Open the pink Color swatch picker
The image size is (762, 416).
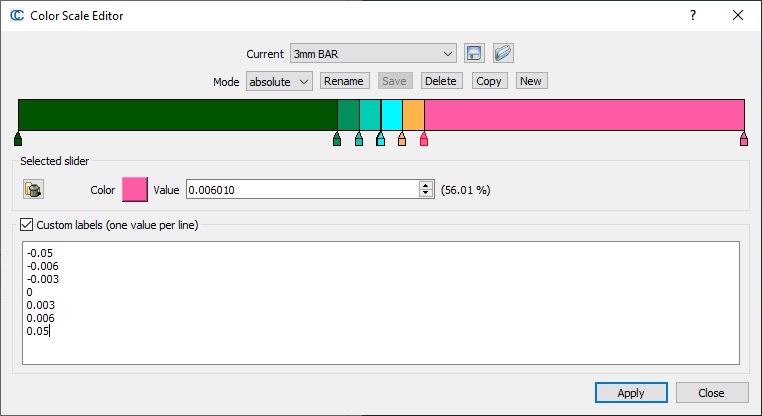pos(134,189)
